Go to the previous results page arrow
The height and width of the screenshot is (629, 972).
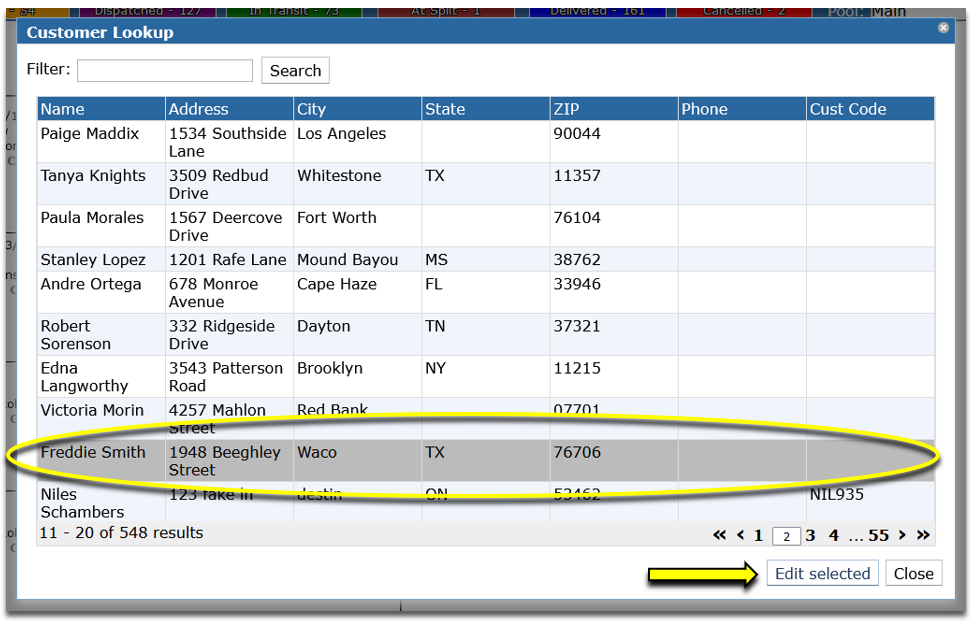pos(740,535)
